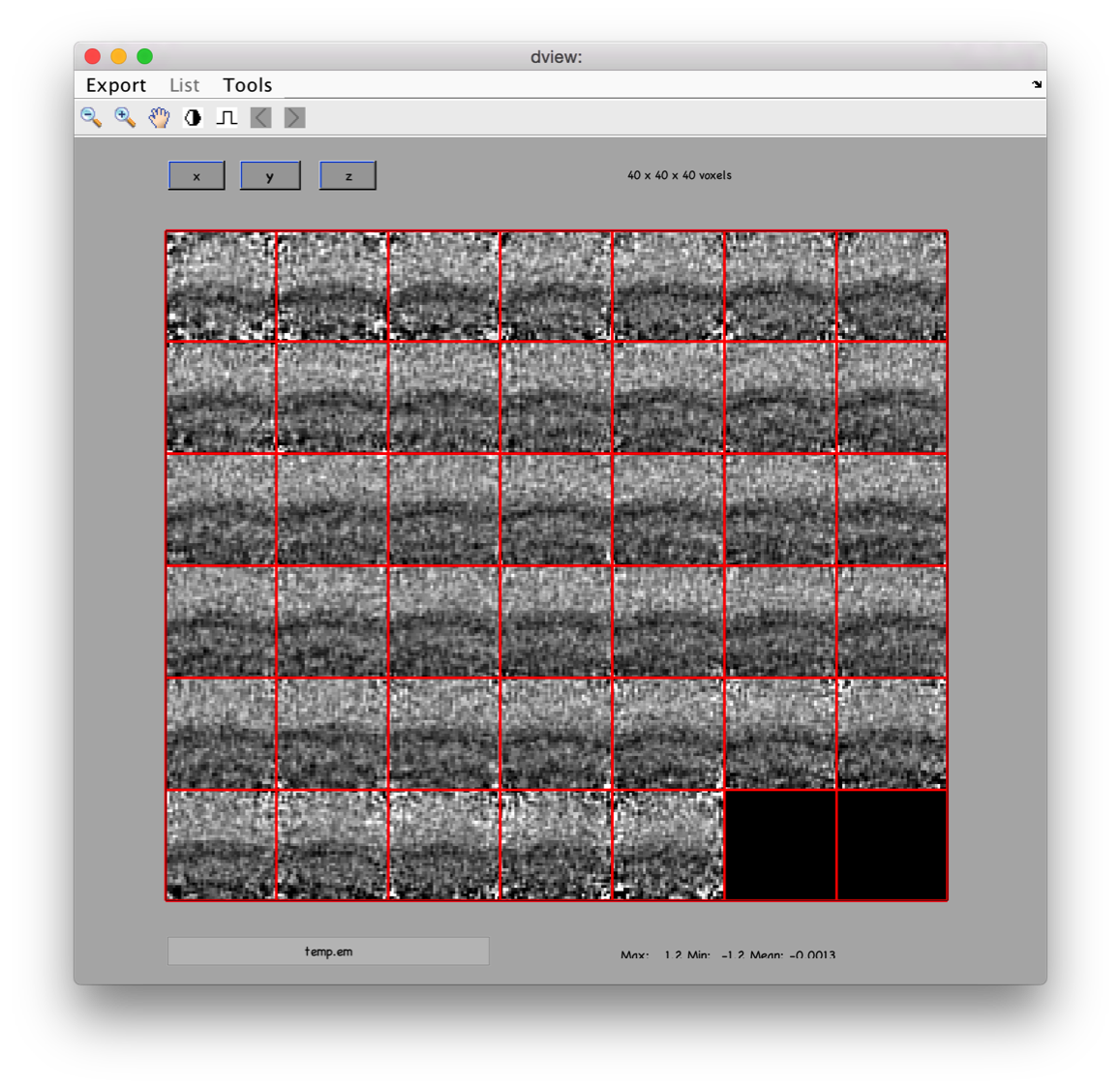Switch slicing to the x axis
Screen dimensions: 1120x1089
click(197, 175)
